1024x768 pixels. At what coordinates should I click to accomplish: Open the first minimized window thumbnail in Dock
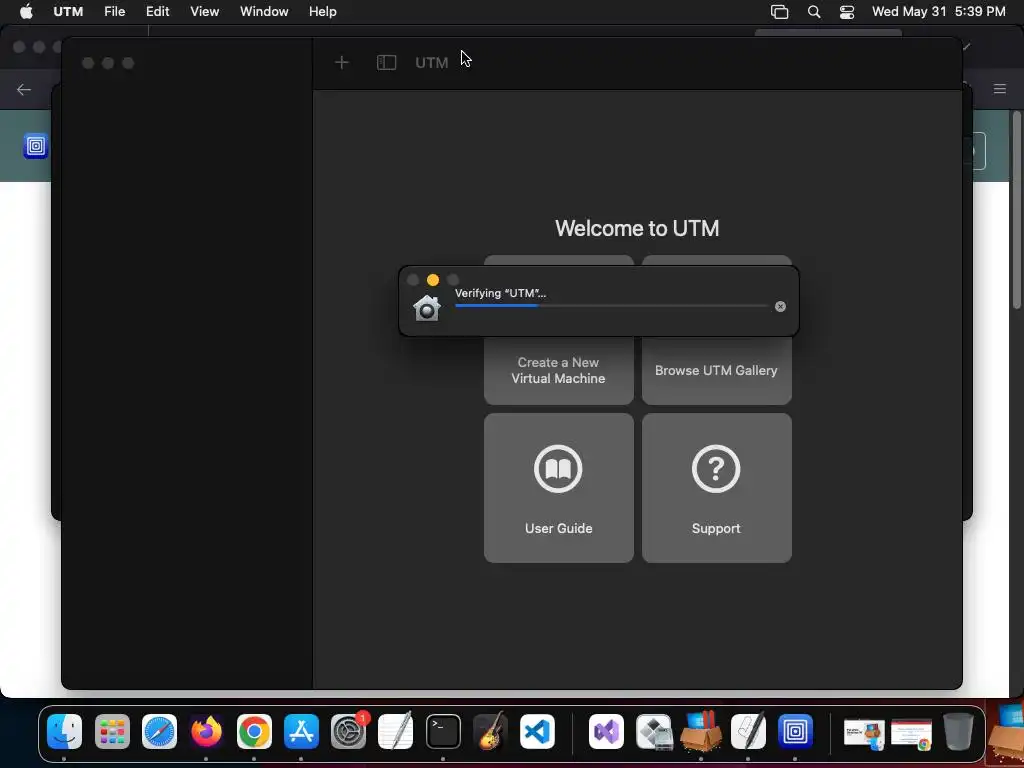(x=864, y=734)
